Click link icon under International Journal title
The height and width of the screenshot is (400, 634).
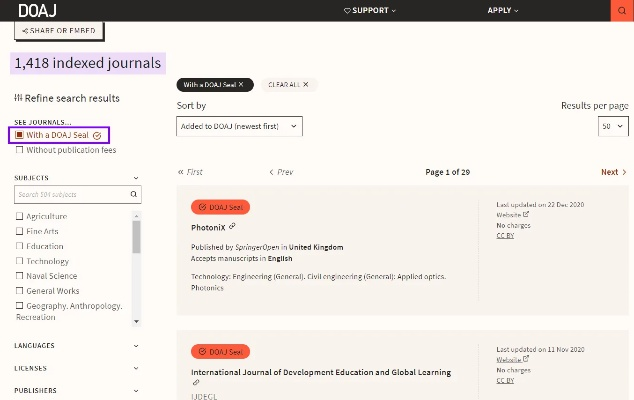click(x=196, y=382)
